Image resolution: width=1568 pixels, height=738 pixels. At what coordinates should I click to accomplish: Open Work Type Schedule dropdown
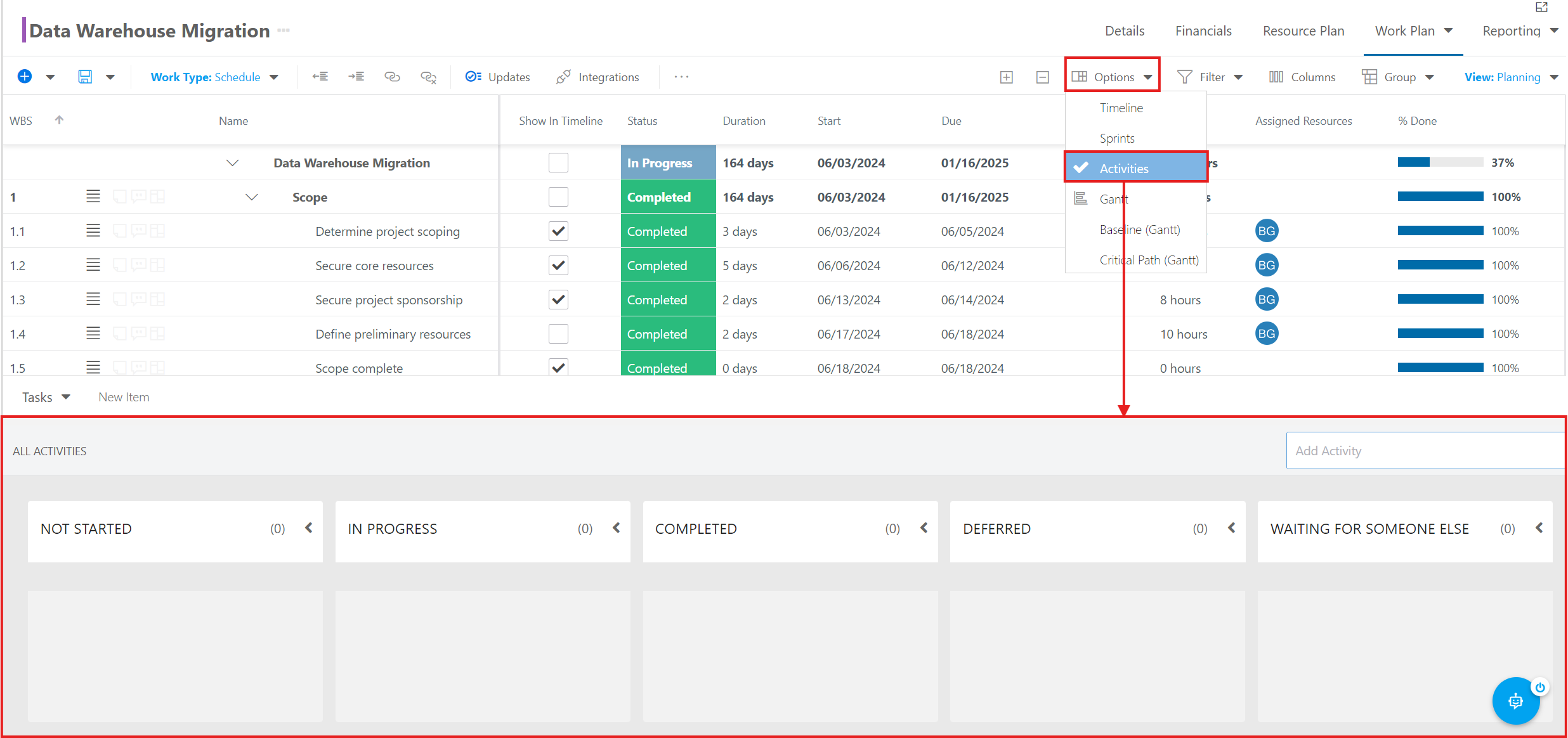tap(214, 77)
